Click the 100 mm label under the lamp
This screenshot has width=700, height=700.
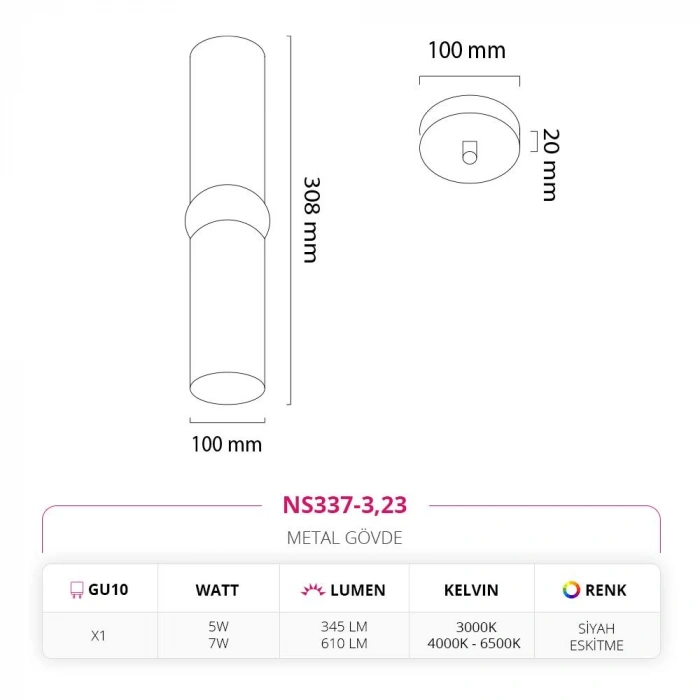point(227,444)
